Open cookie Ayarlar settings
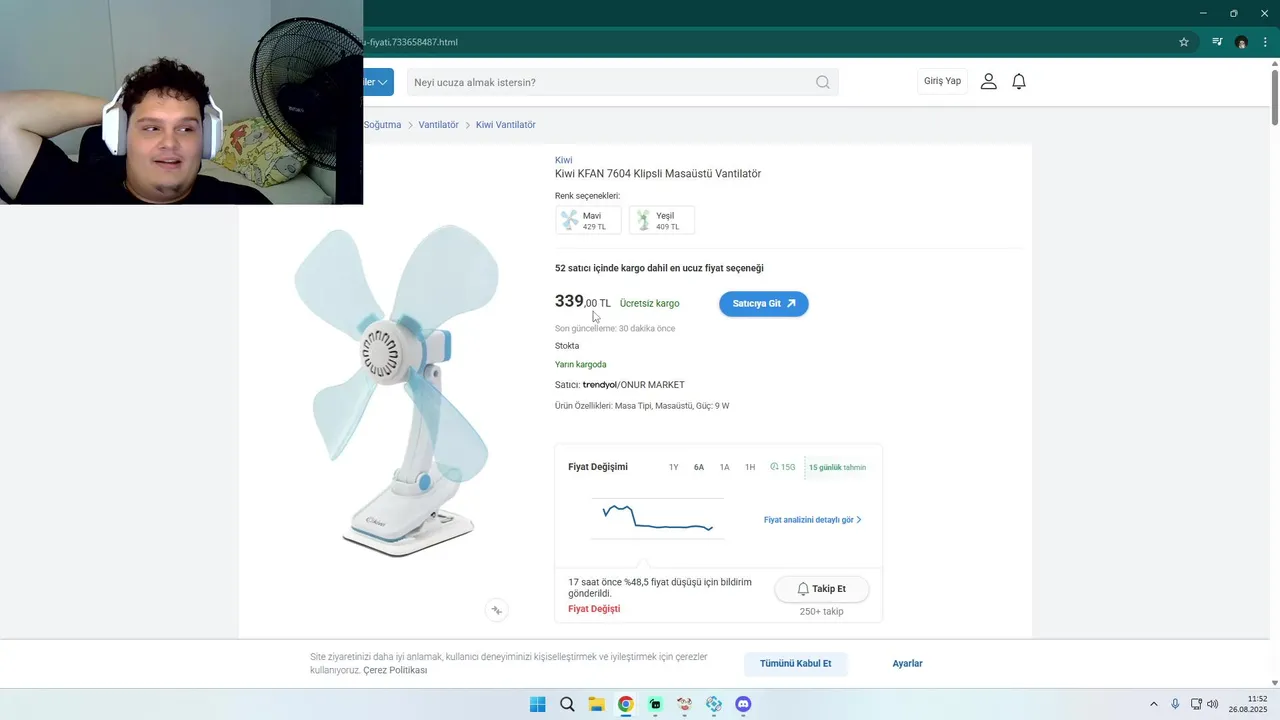 [x=908, y=664]
